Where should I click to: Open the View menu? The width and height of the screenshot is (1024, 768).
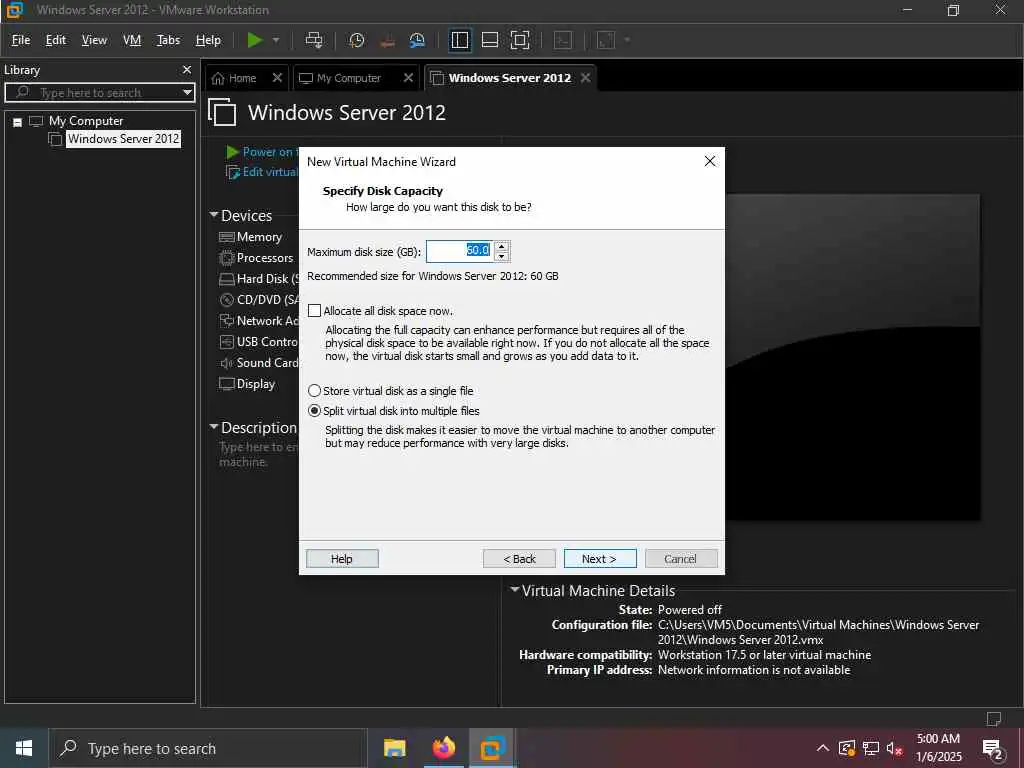[x=94, y=40]
